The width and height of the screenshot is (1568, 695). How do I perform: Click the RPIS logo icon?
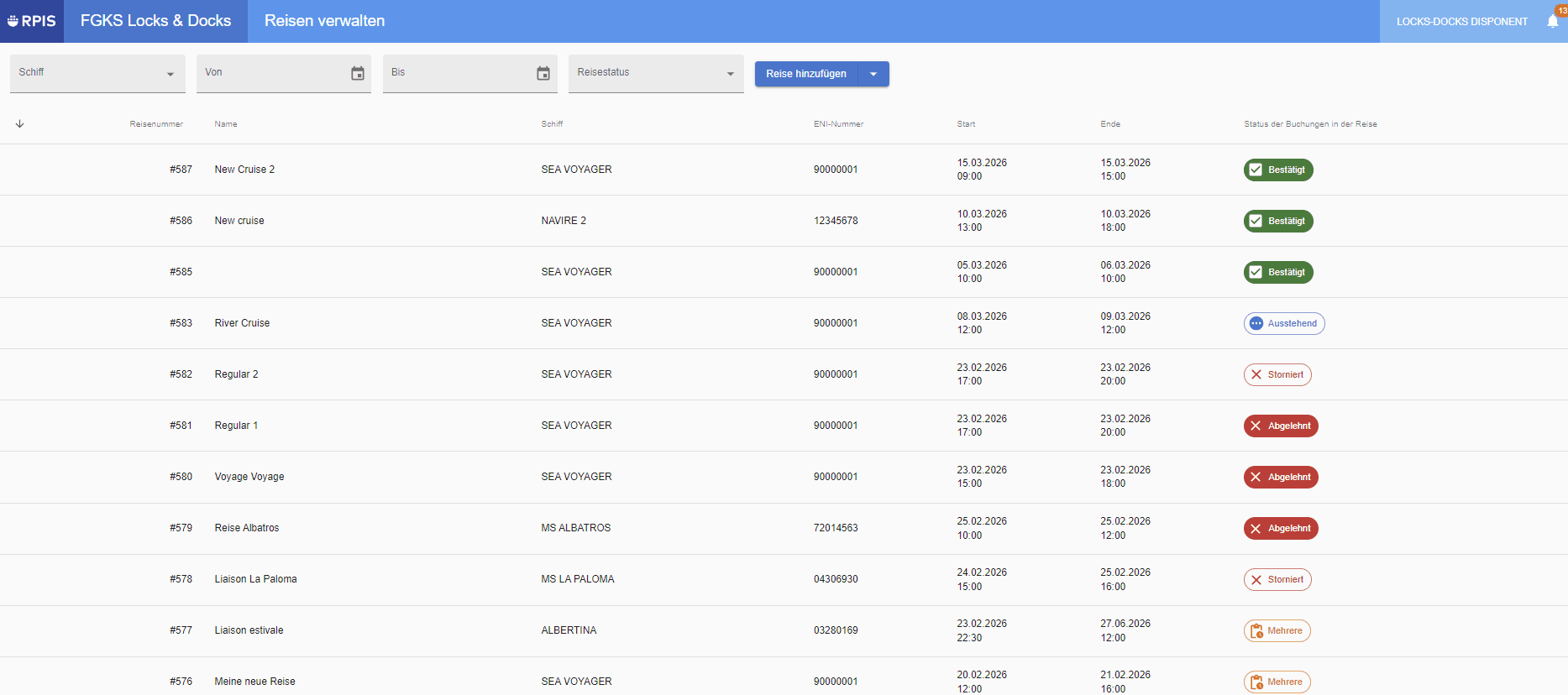pos(31,21)
